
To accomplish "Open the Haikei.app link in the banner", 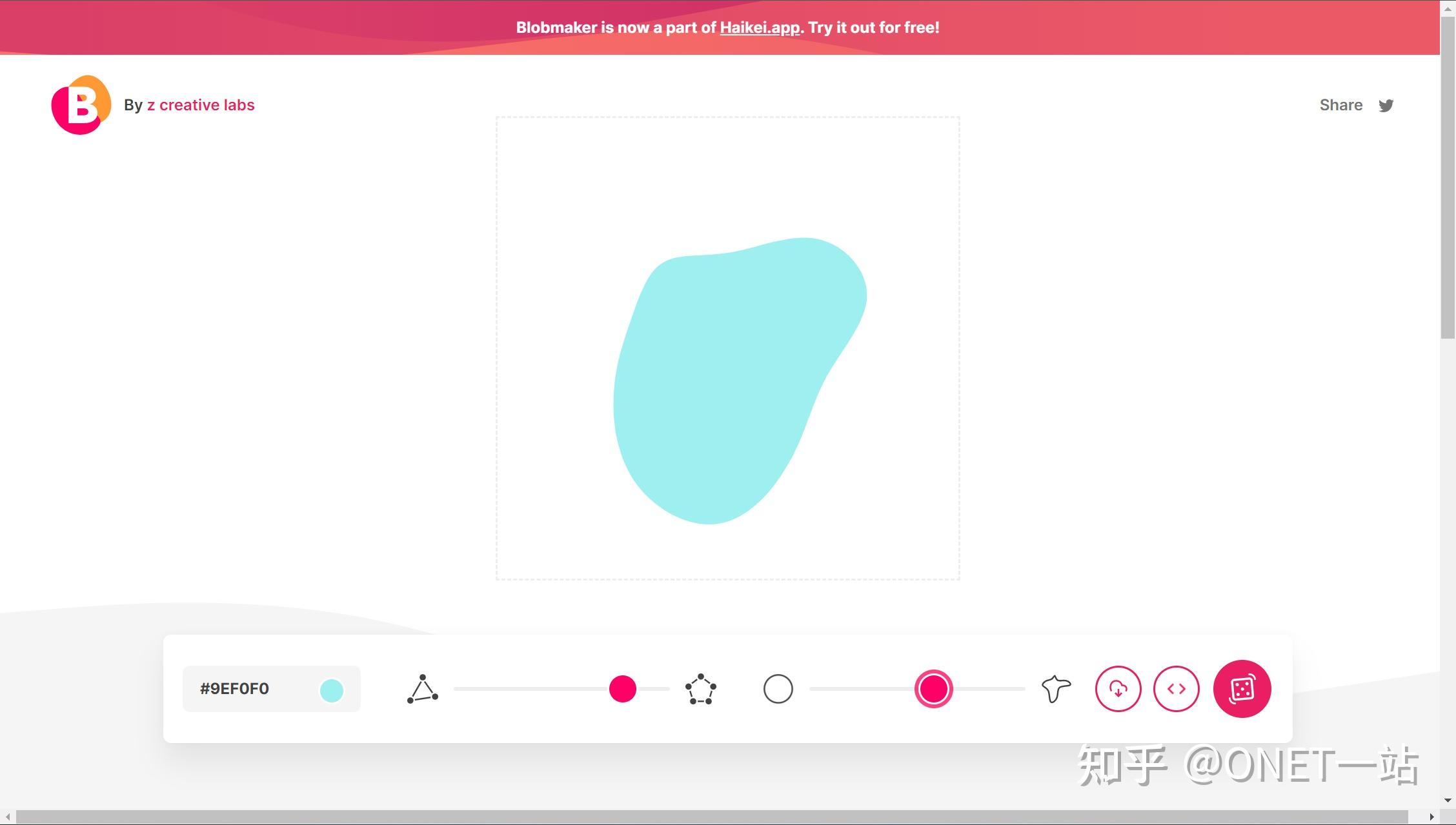I will coord(759,28).
